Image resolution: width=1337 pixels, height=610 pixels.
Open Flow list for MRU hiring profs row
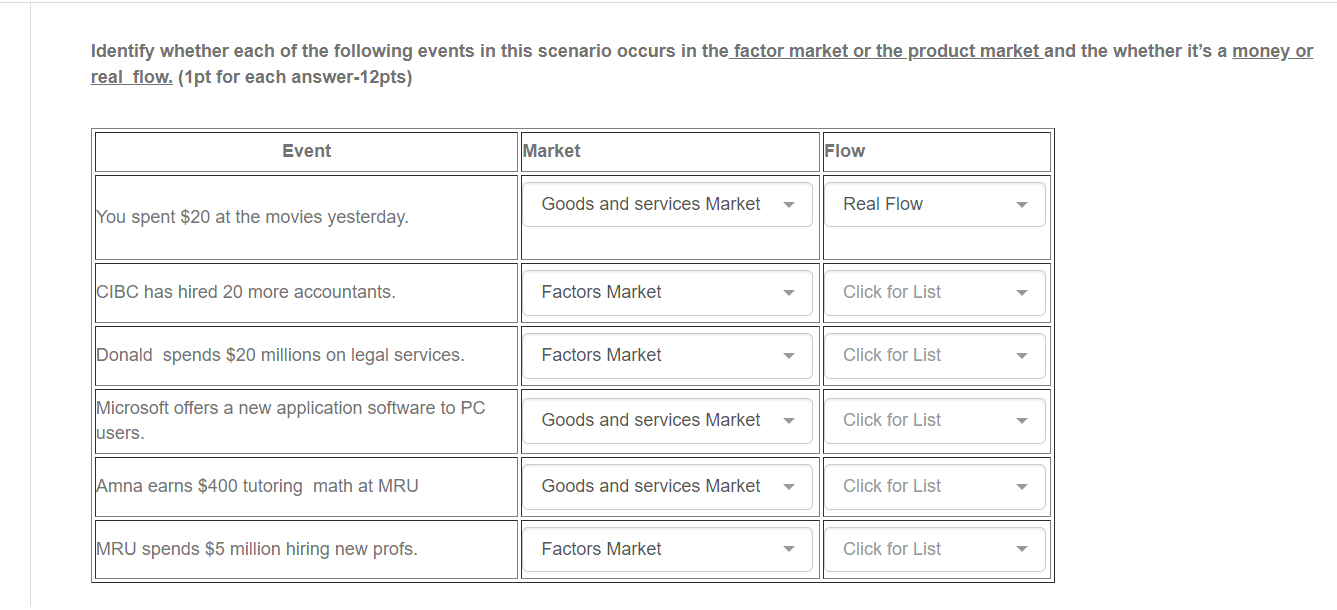pyautogui.click(x=935, y=549)
